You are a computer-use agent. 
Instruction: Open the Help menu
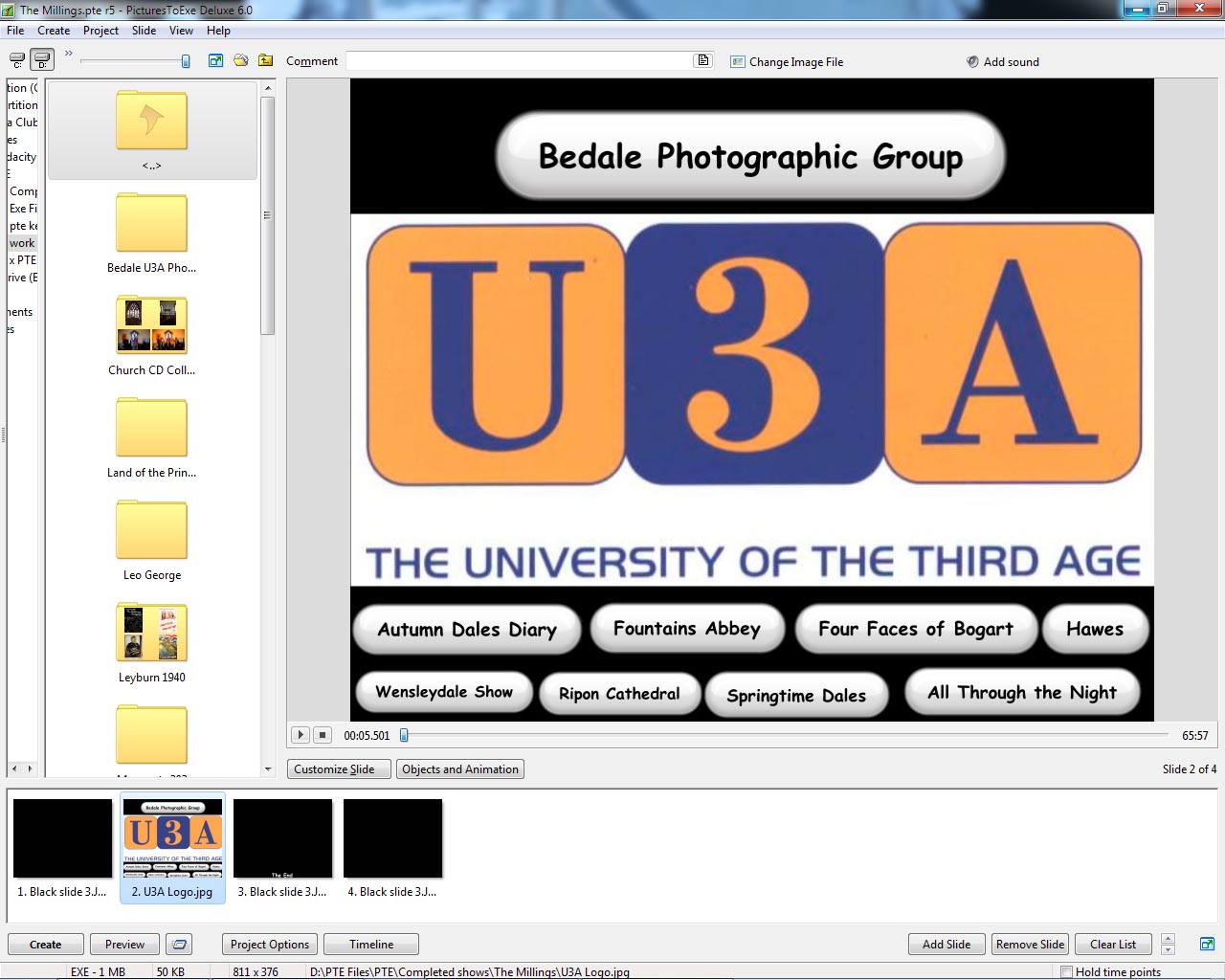click(x=218, y=31)
